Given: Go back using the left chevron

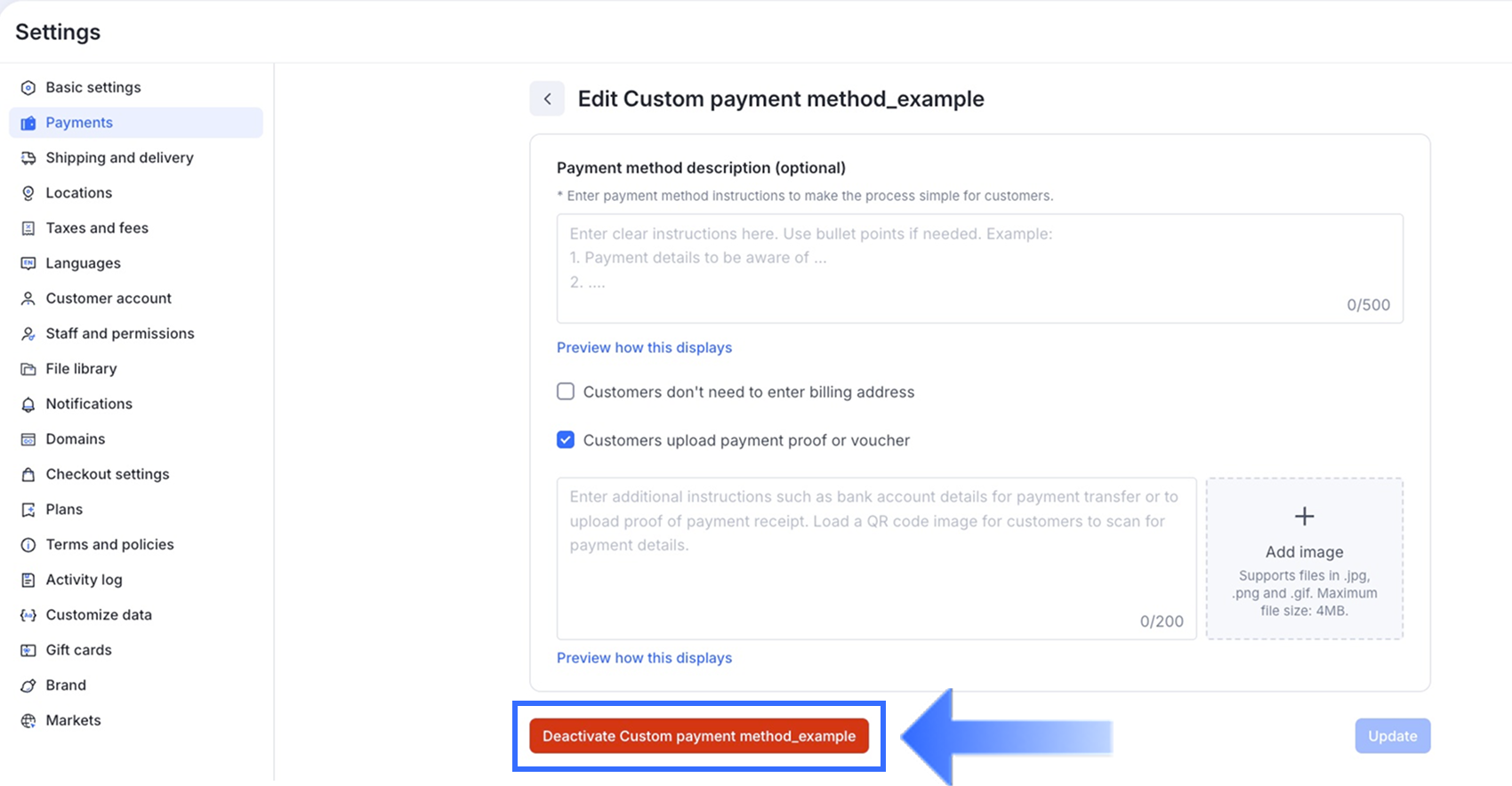Looking at the screenshot, I should 547,99.
